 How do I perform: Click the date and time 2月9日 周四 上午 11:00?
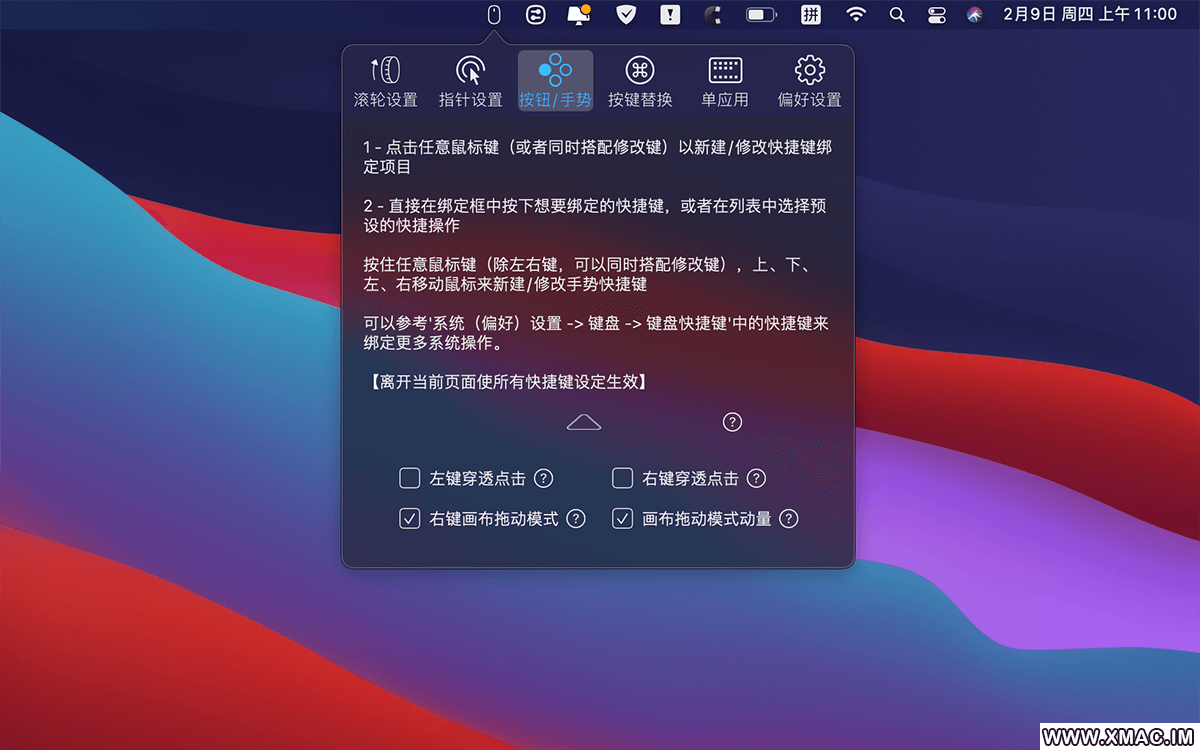(x=1090, y=15)
